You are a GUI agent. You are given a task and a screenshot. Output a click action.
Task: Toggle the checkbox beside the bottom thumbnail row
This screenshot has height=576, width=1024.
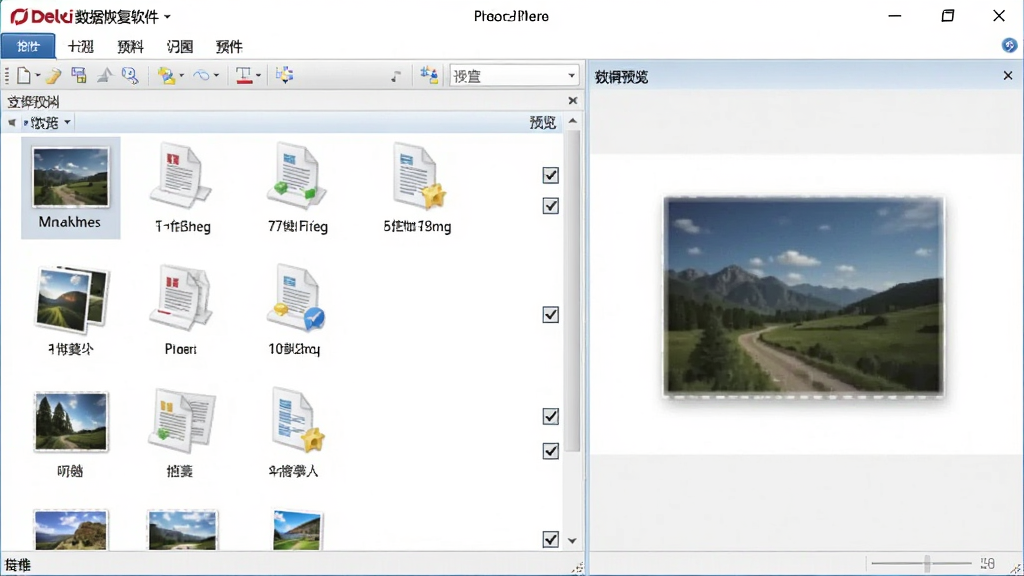(x=551, y=539)
